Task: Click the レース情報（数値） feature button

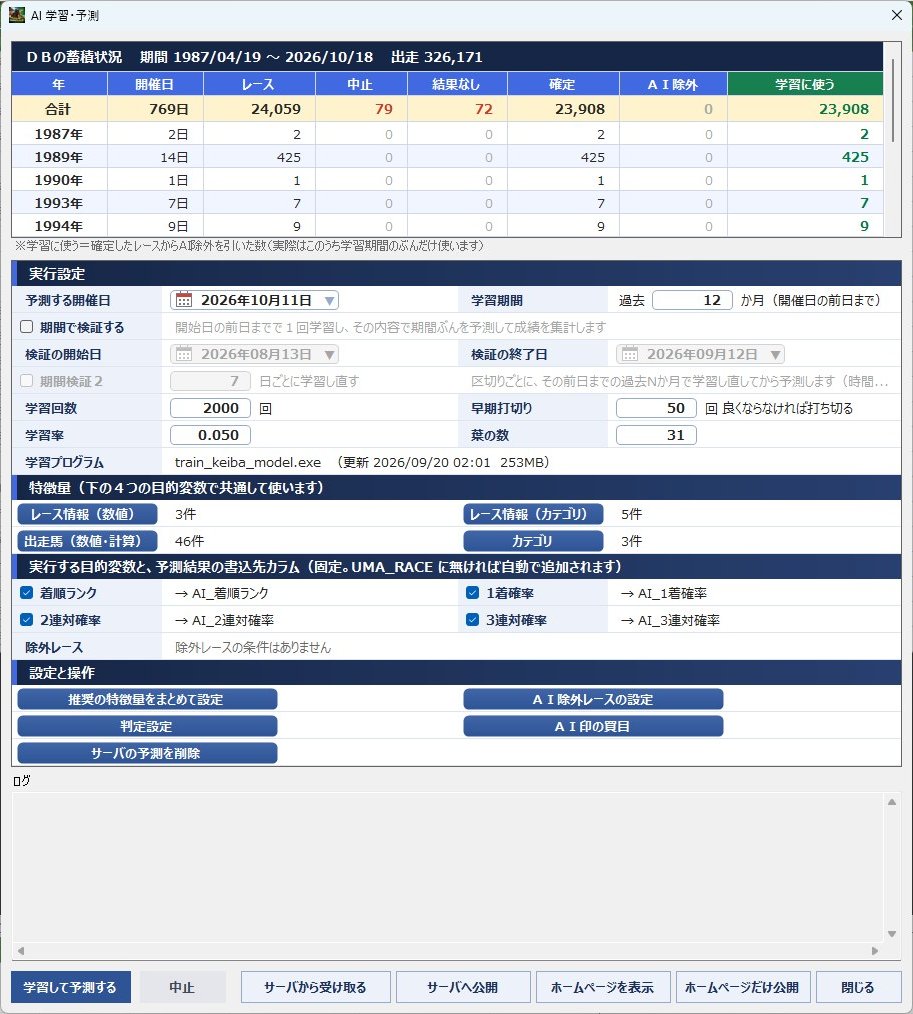Action: pos(87,514)
